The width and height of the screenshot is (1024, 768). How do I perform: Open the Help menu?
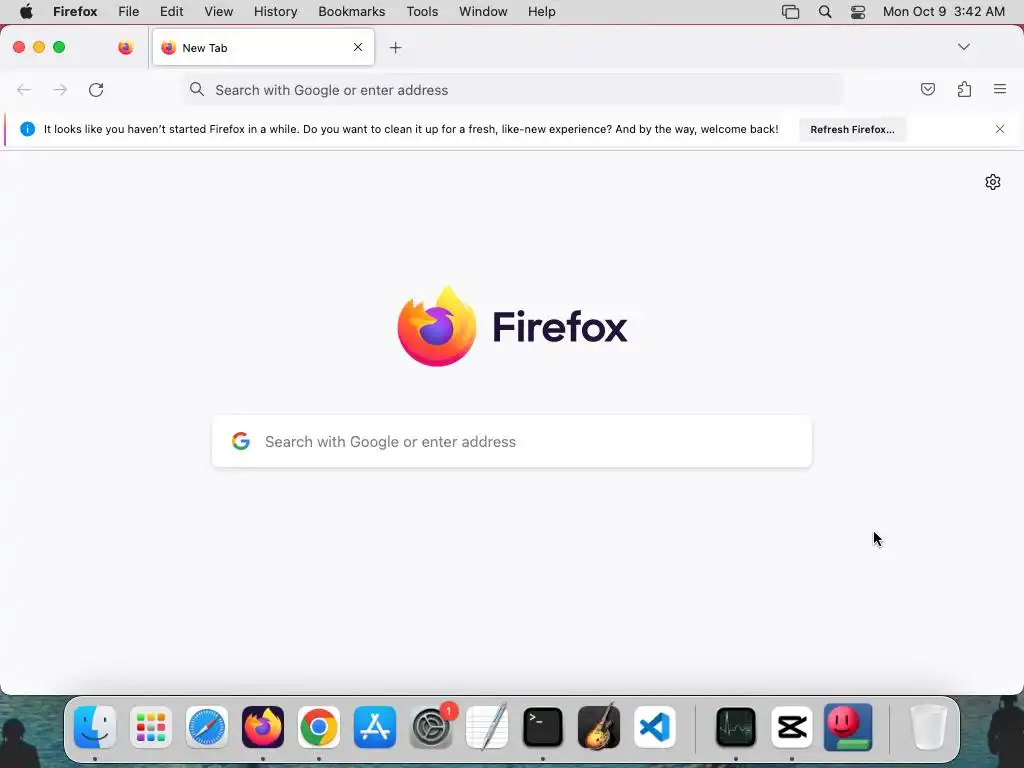pyautogui.click(x=542, y=12)
